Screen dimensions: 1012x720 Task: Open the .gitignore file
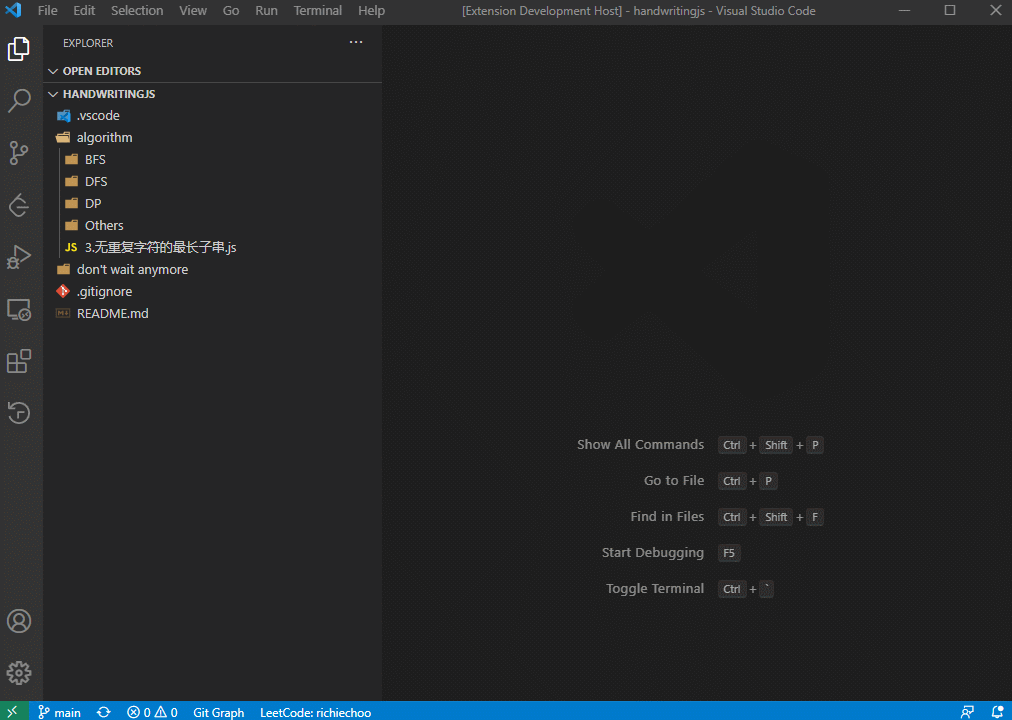tap(213, 291)
